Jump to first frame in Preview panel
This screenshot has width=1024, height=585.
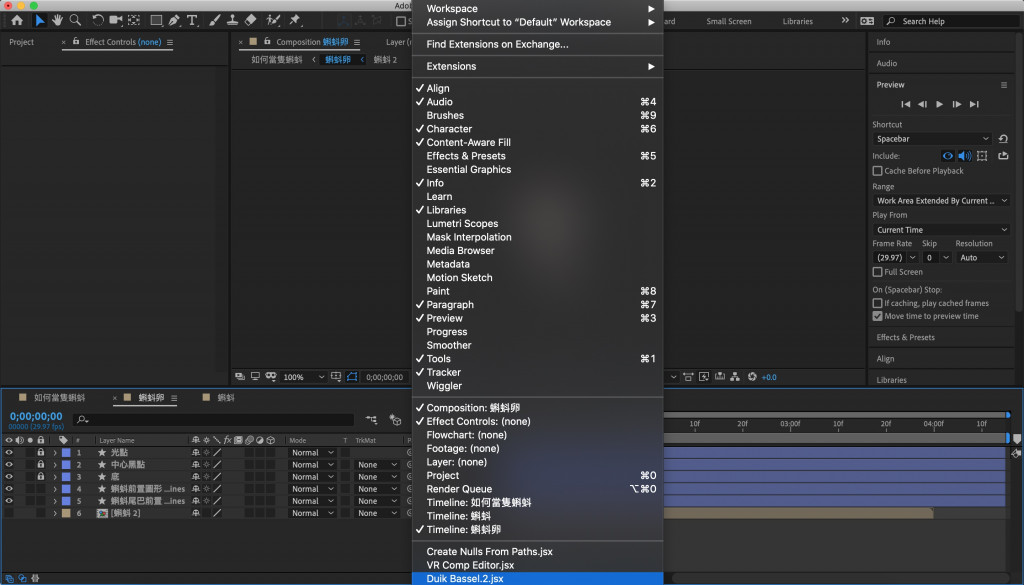click(905, 104)
